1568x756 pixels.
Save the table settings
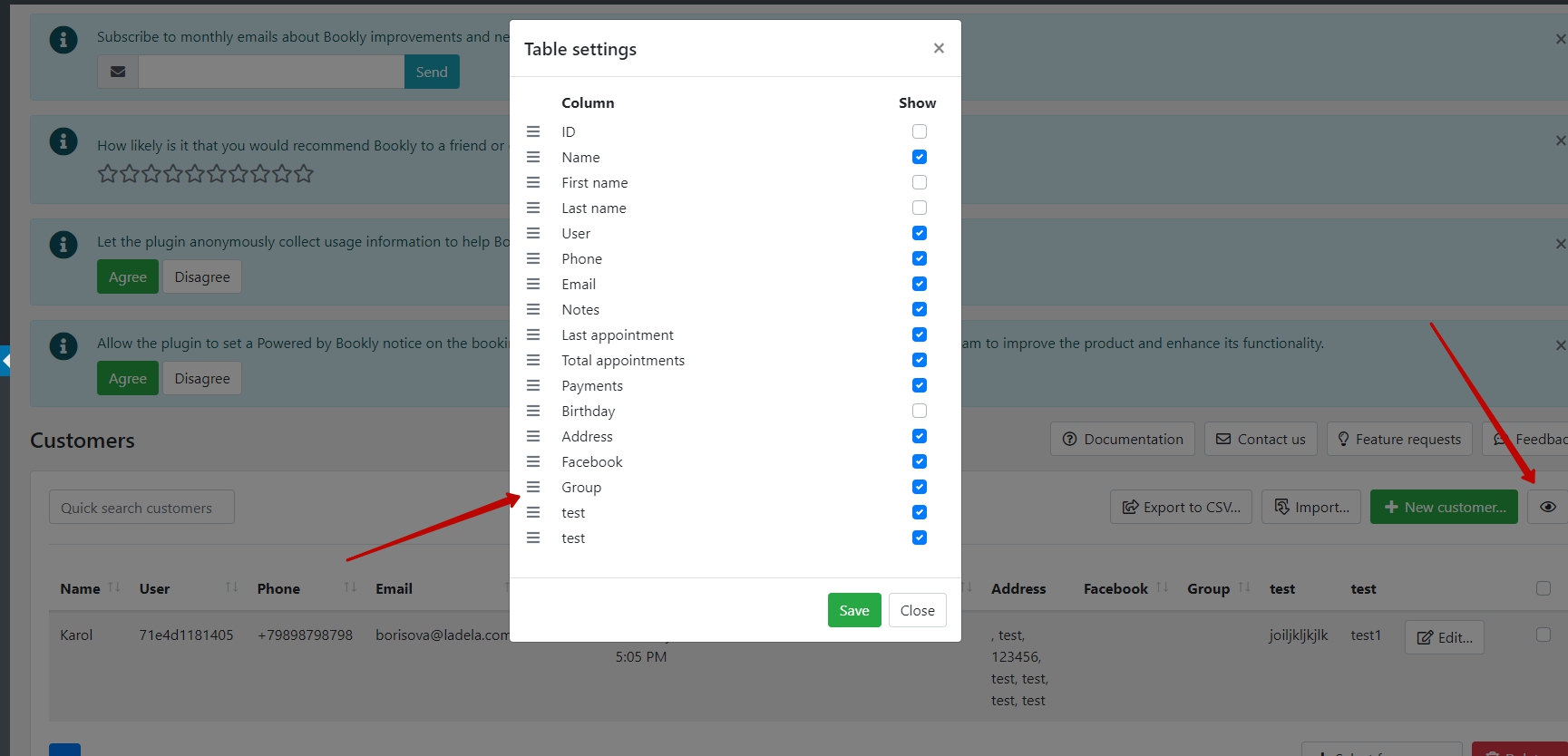853,610
